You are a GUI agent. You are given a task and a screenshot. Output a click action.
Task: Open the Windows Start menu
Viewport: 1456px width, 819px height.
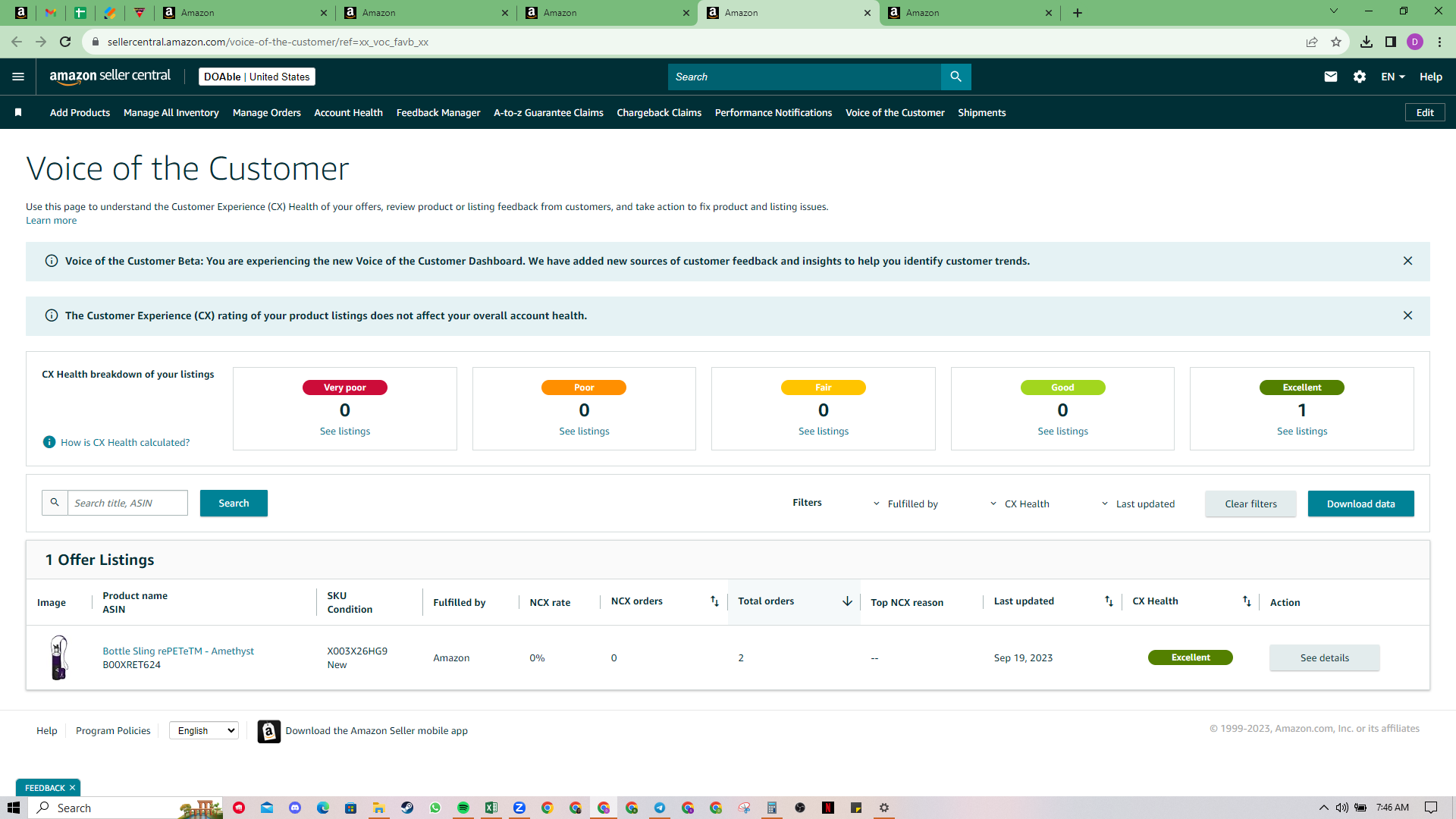click(x=14, y=808)
